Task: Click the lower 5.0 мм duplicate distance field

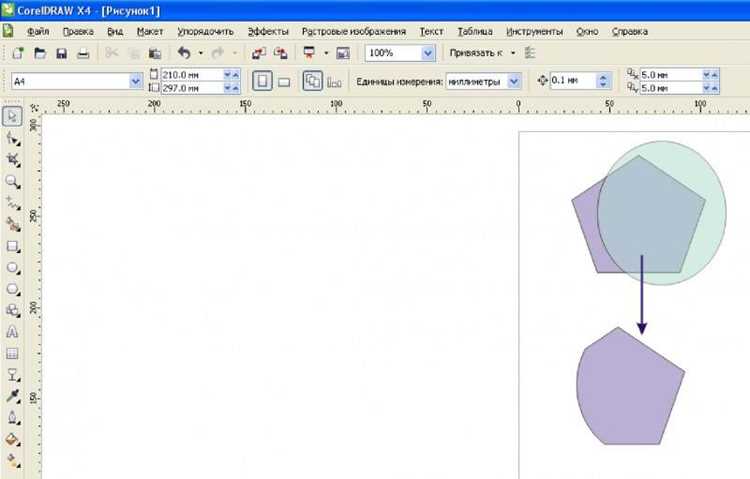Action: 671,88
